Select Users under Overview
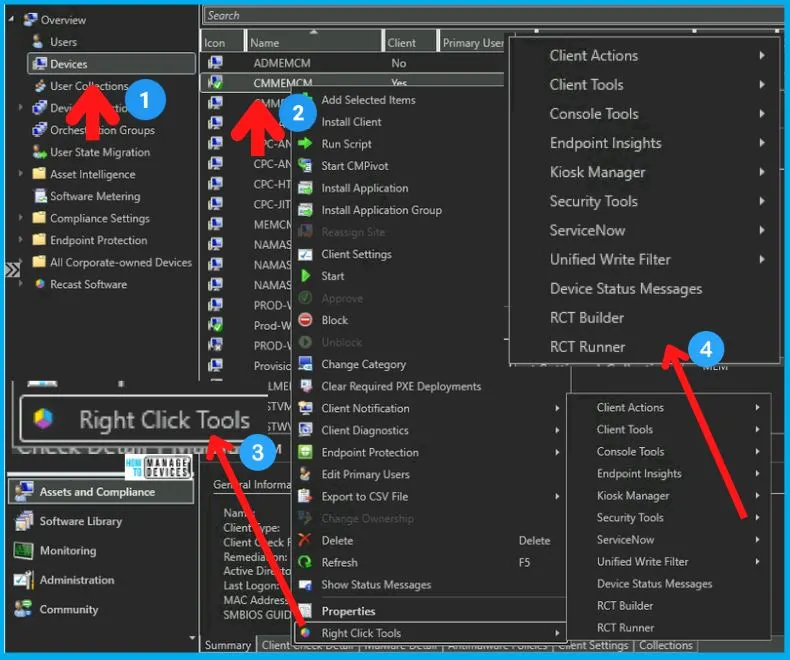 pyautogui.click(x=63, y=42)
